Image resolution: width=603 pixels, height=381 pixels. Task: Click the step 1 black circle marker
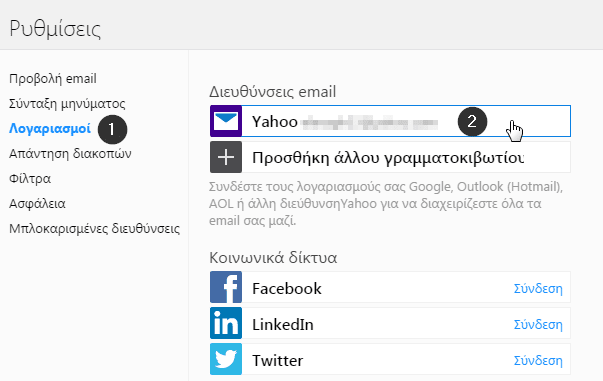click(x=112, y=130)
